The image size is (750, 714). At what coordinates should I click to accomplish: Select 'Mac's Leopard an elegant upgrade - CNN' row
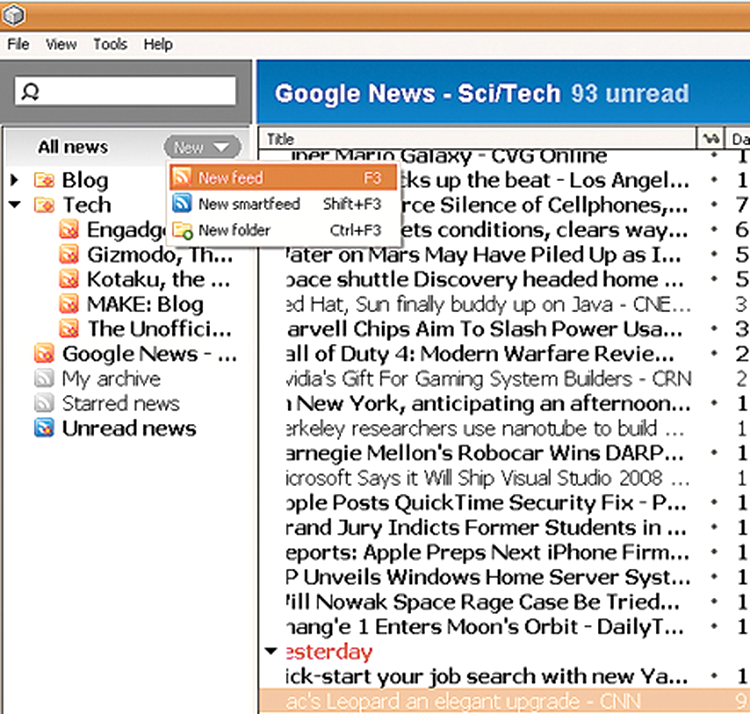505,701
